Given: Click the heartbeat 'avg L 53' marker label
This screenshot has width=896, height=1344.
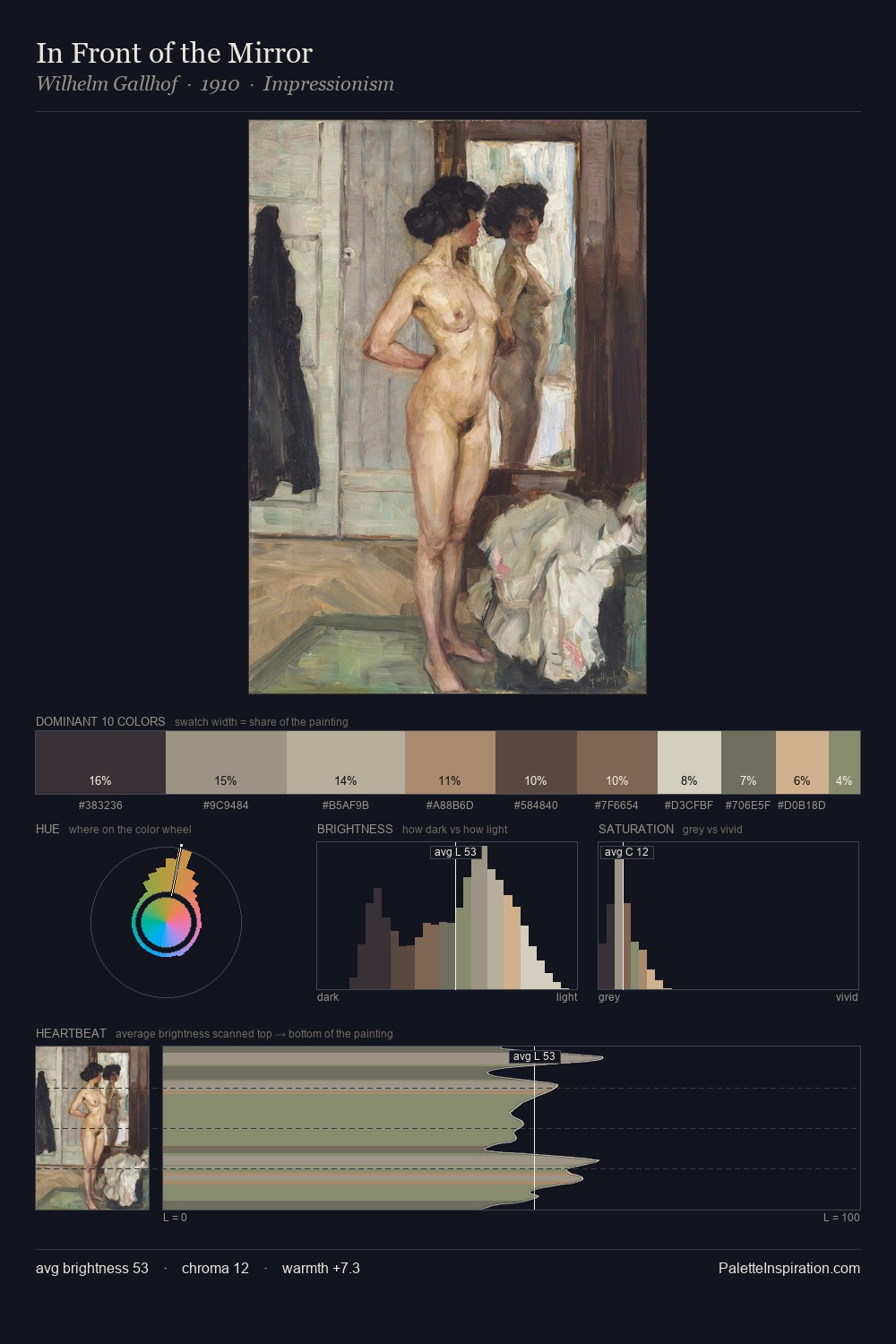Looking at the screenshot, I should click(x=534, y=1056).
